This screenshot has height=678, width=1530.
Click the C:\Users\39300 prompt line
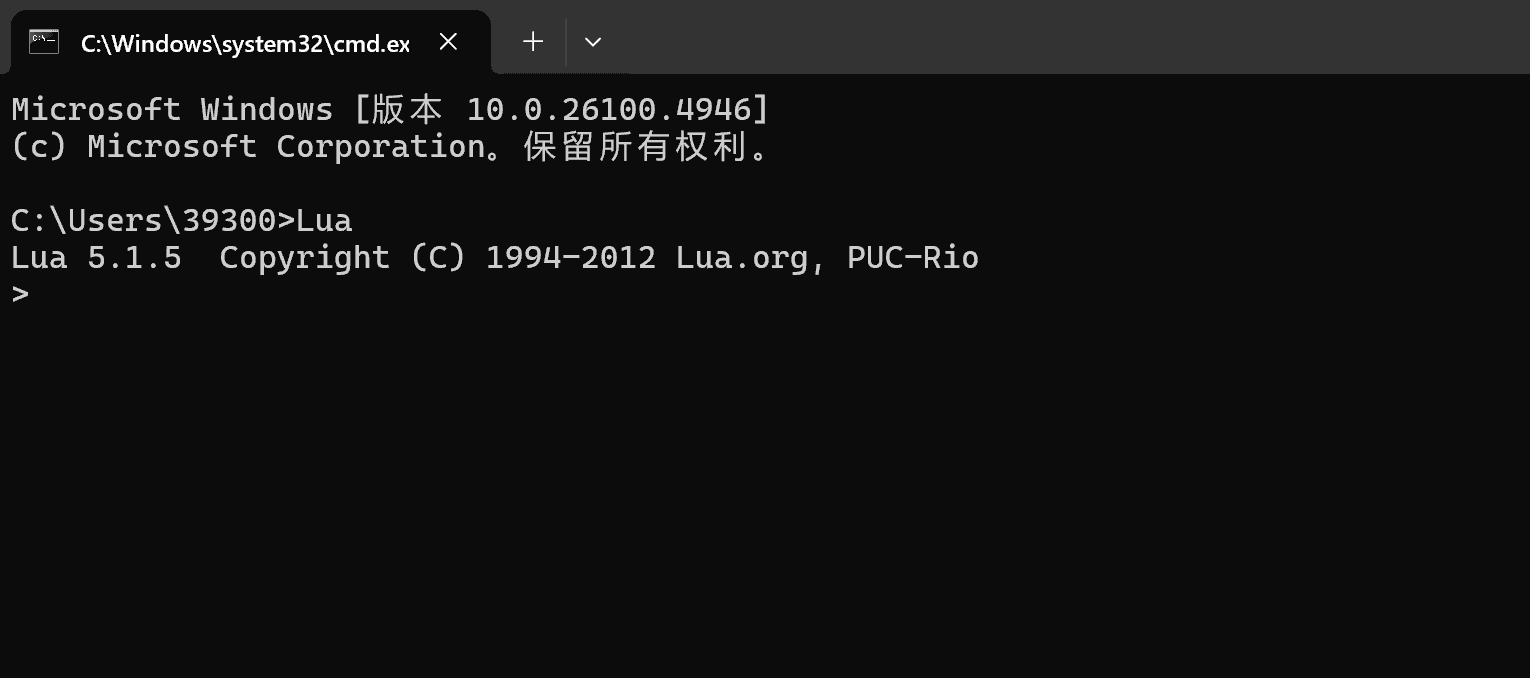[182, 220]
